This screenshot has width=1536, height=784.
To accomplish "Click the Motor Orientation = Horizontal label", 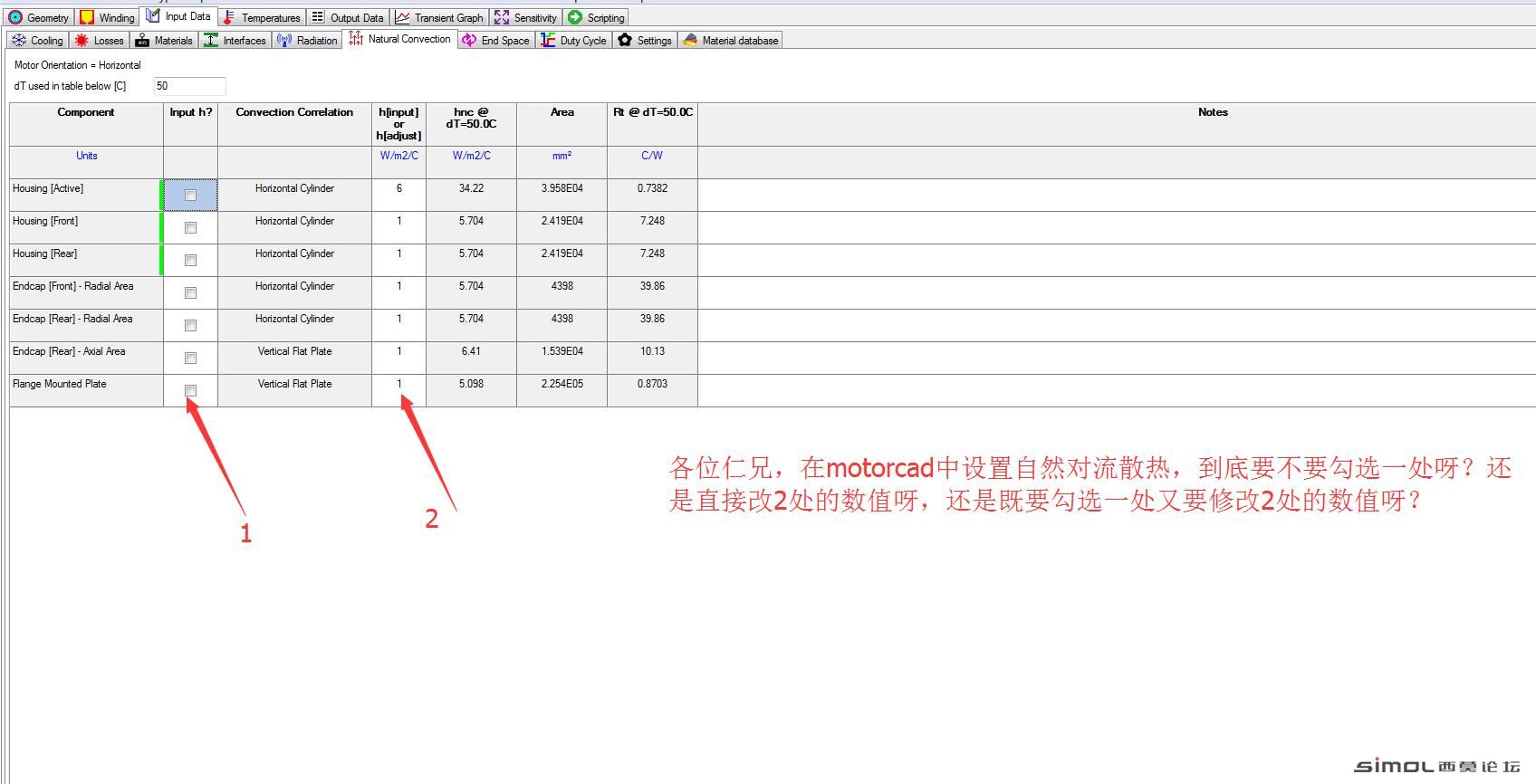I will tap(78, 65).
